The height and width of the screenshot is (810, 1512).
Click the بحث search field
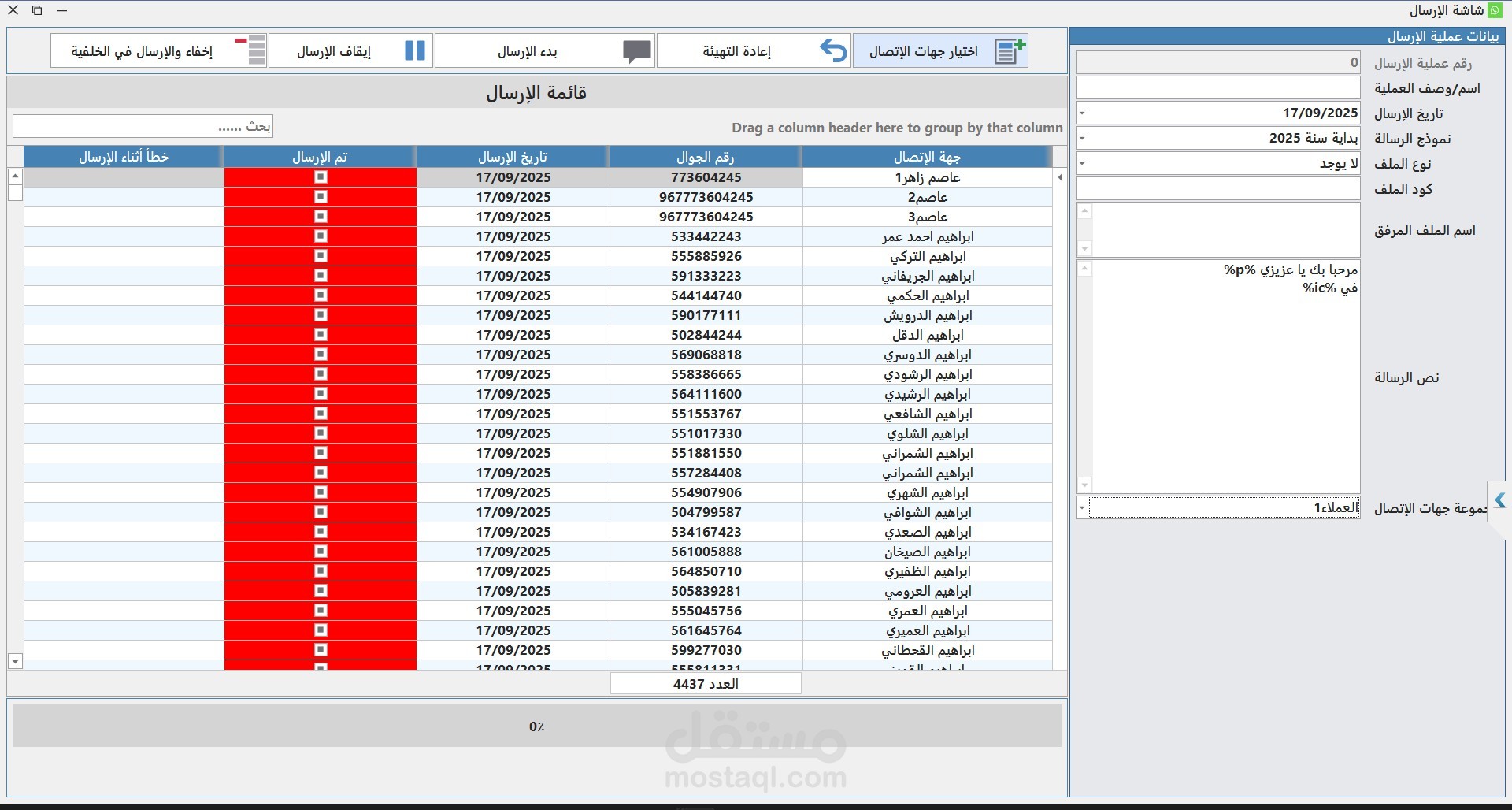tap(143, 126)
